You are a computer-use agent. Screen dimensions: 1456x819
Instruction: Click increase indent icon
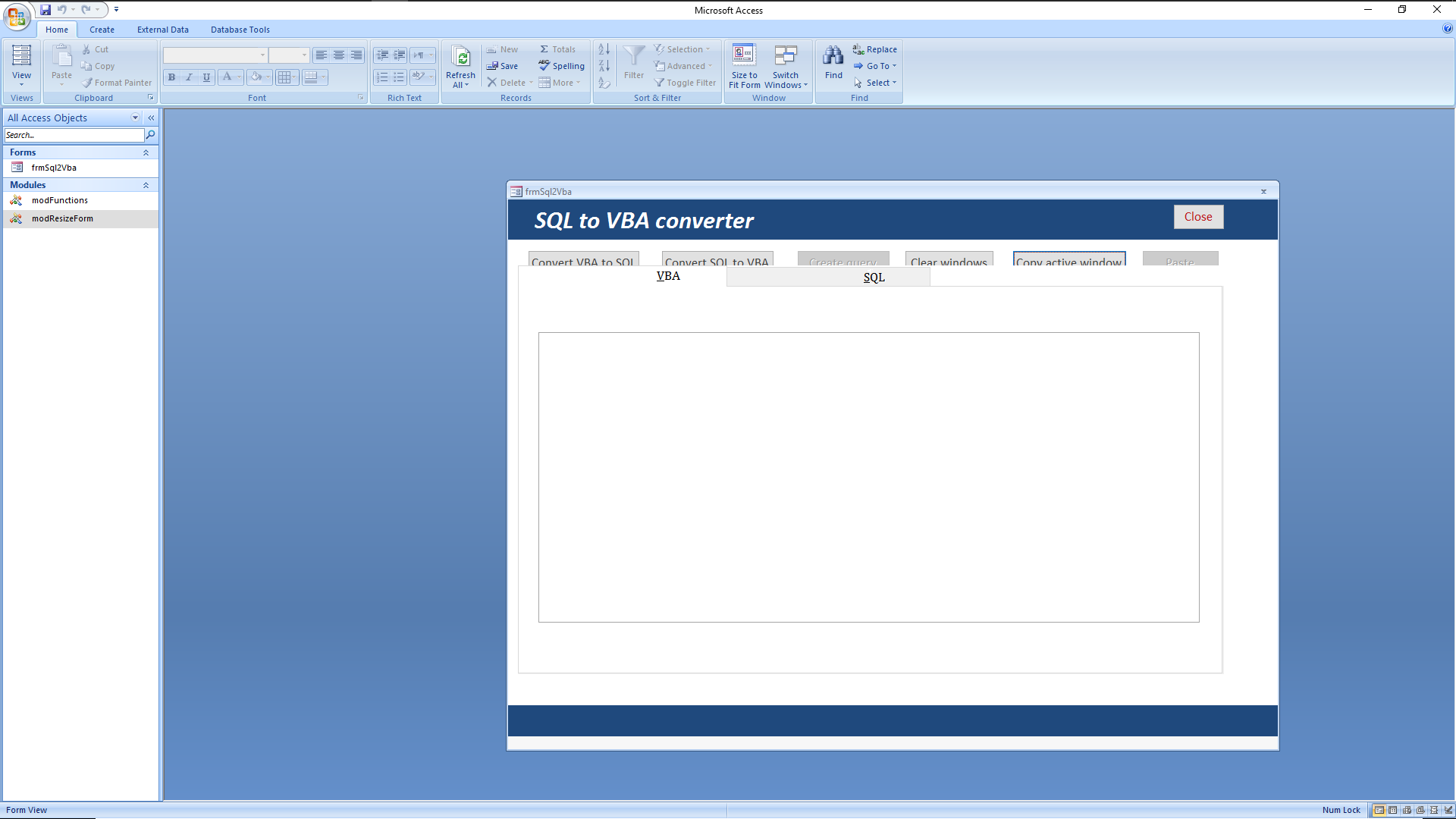[x=400, y=55]
